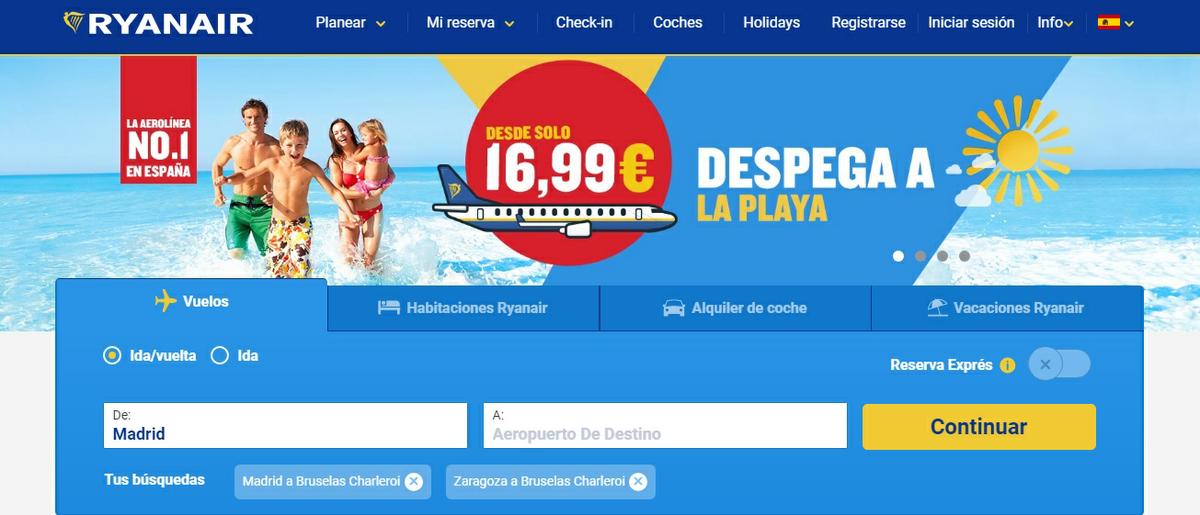
Task: Select the Ida one-way radio button
Action: (220, 355)
